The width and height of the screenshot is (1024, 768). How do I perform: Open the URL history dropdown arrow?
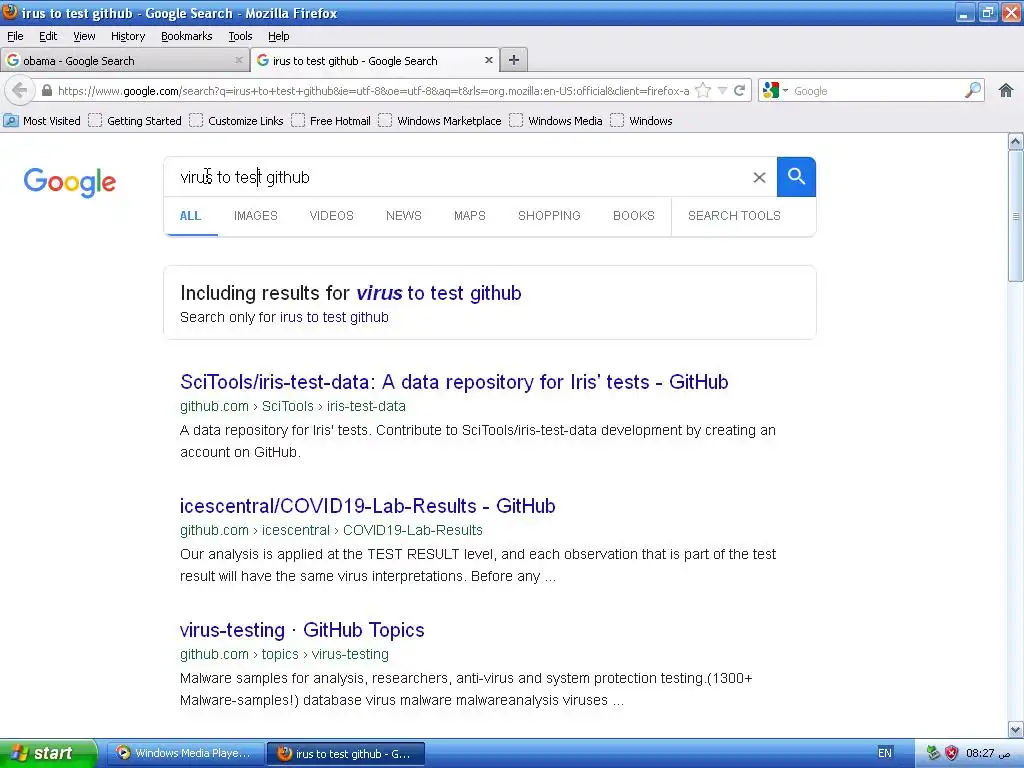tap(722, 91)
